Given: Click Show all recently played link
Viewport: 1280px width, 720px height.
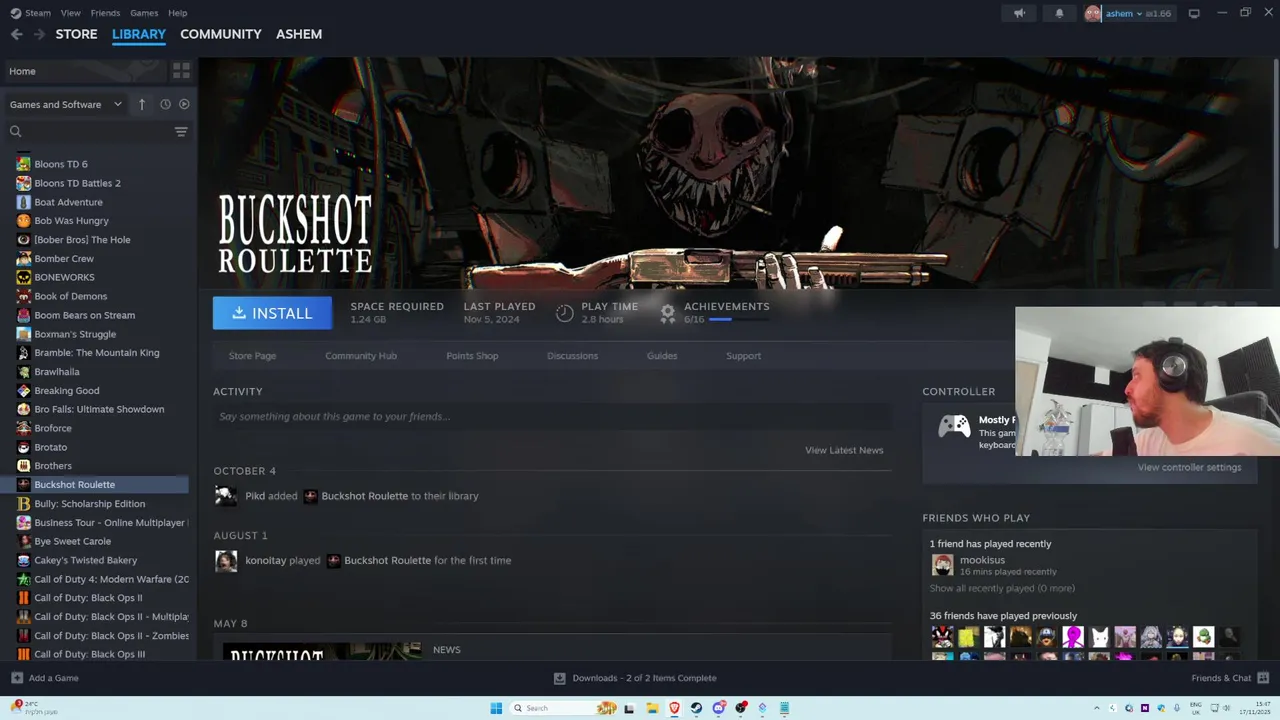Looking at the screenshot, I should pos(1002,588).
